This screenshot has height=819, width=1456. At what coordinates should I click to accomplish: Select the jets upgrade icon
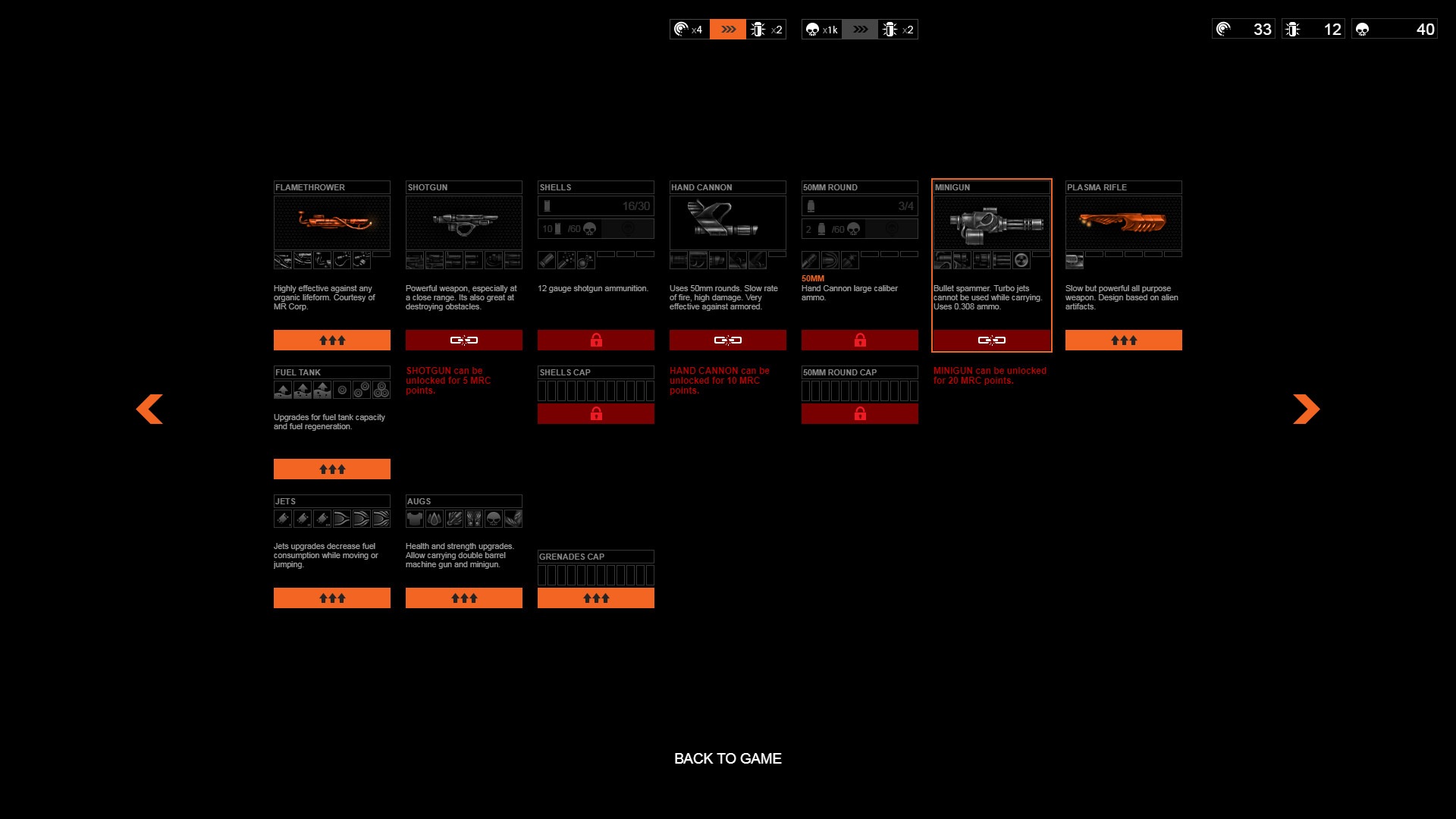coord(283,518)
